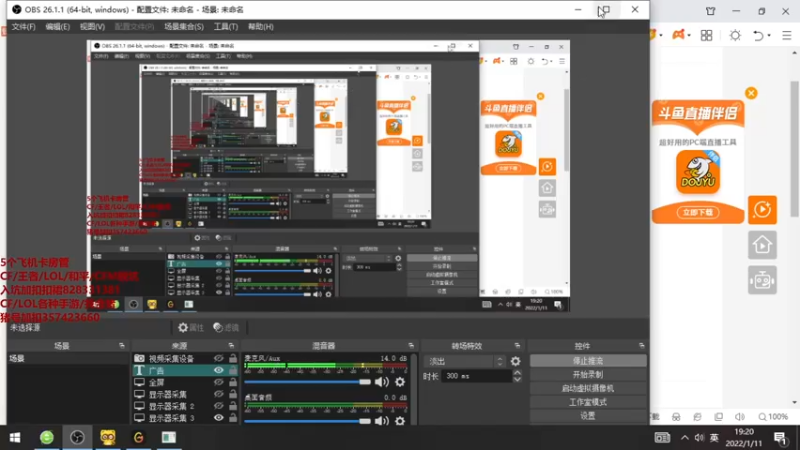The width and height of the screenshot is (800, 450).
Task: Open the yellow owl taskbar app
Action: tap(108, 438)
